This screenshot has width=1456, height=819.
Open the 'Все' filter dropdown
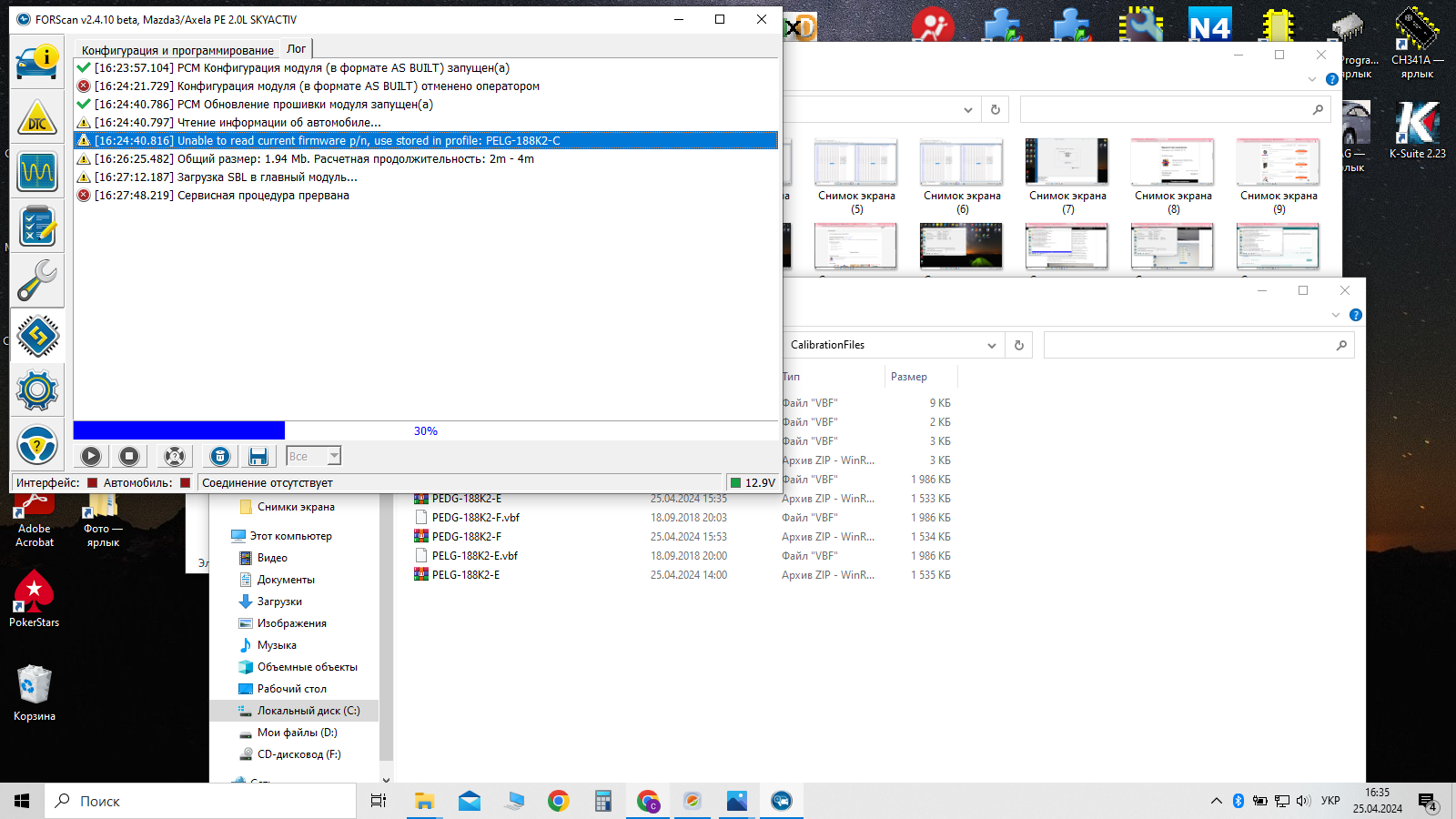click(334, 456)
